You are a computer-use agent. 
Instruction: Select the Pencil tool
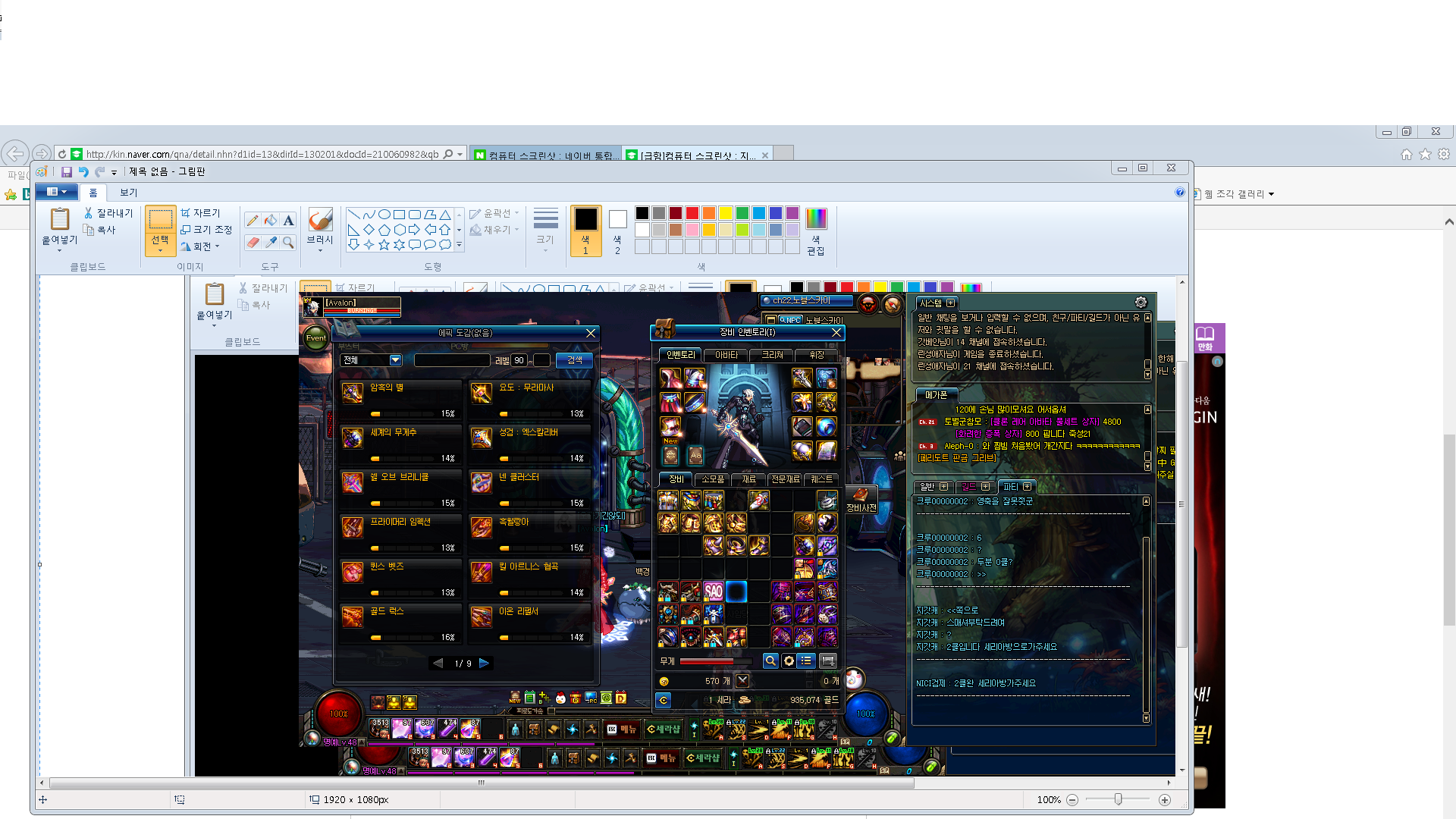pyautogui.click(x=253, y=221)
